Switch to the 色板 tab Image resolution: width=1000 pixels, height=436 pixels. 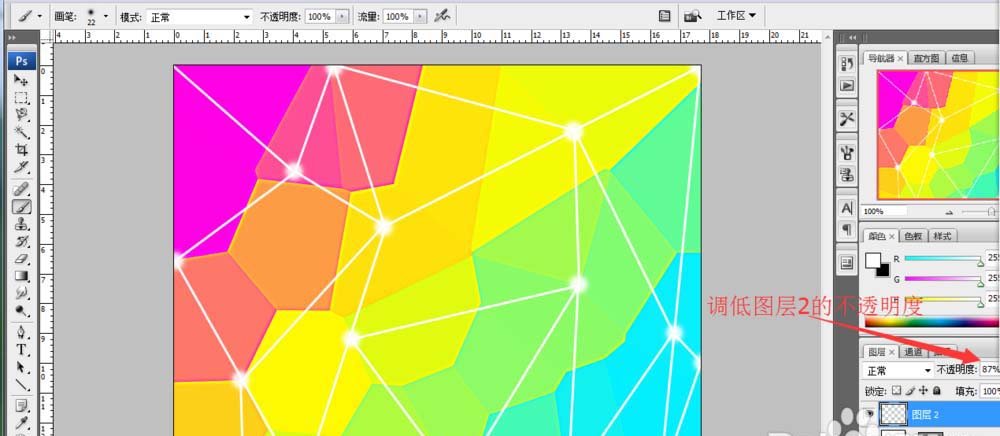click(913, 236)
